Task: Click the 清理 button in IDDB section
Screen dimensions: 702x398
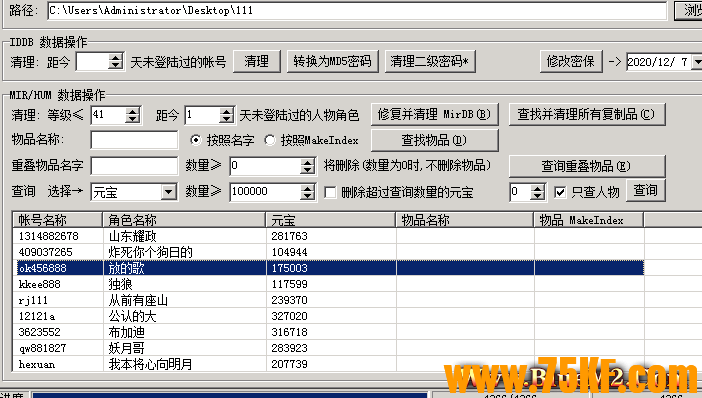Action: (x=257, y=61)
